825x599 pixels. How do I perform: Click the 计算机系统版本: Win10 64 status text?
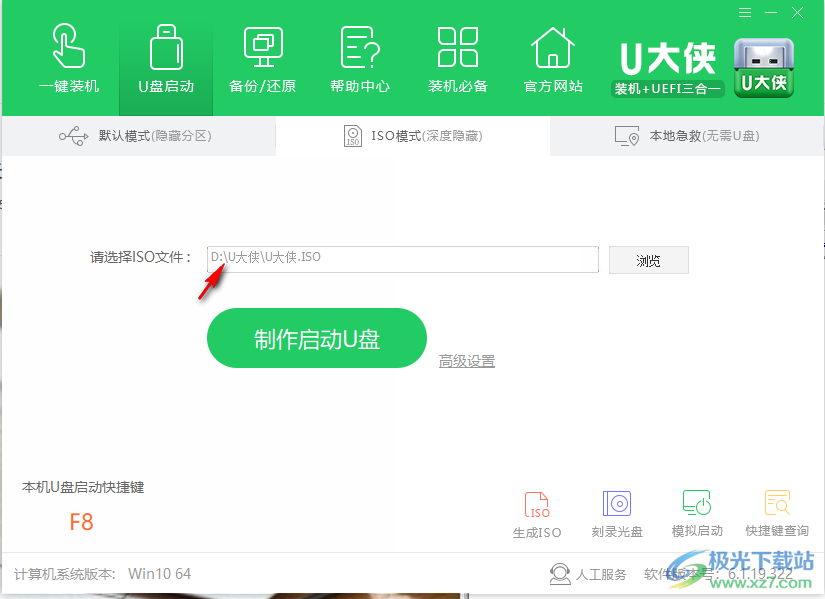[x=103, y=574]
